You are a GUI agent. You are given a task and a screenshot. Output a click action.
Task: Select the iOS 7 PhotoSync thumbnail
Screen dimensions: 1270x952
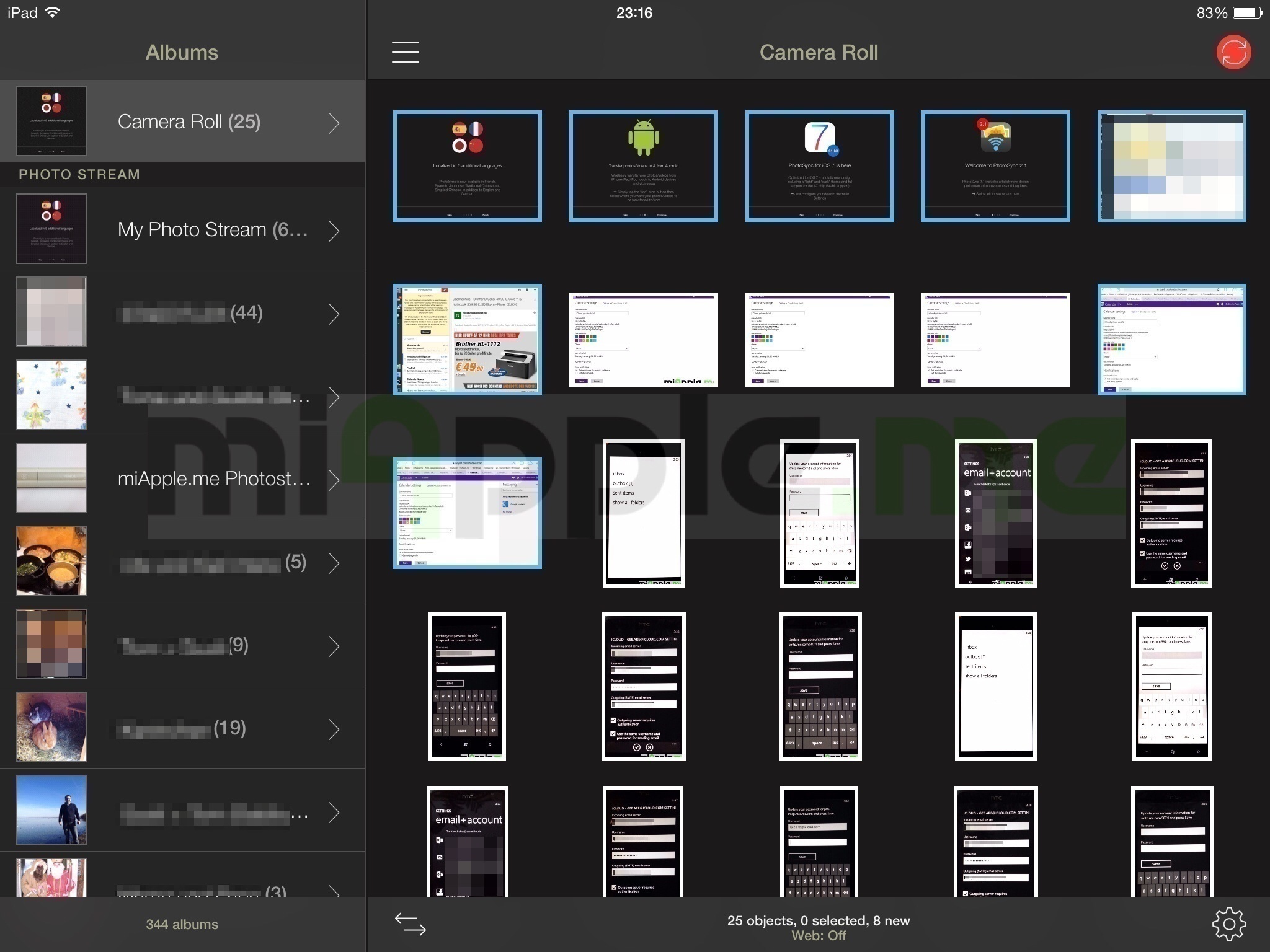(x=819, y=166)
